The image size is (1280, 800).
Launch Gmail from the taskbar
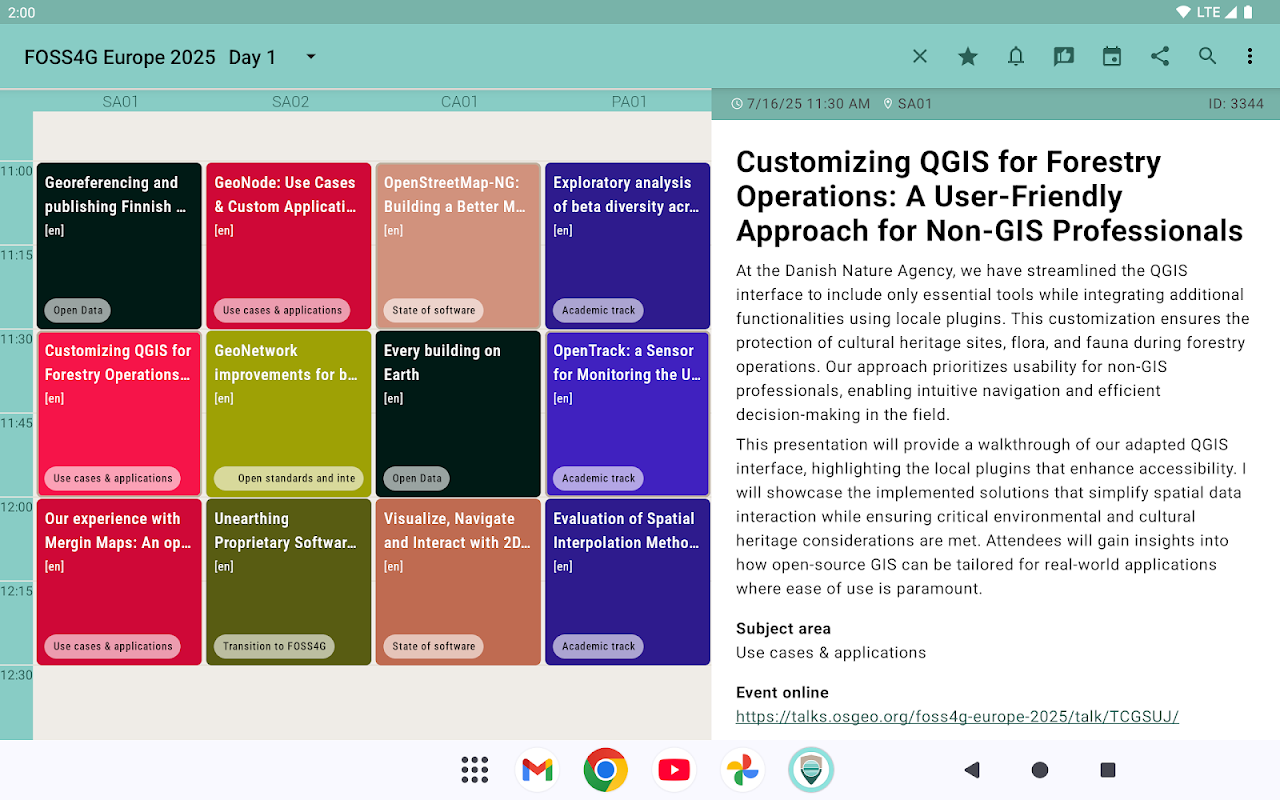click(x=537, y=770)
